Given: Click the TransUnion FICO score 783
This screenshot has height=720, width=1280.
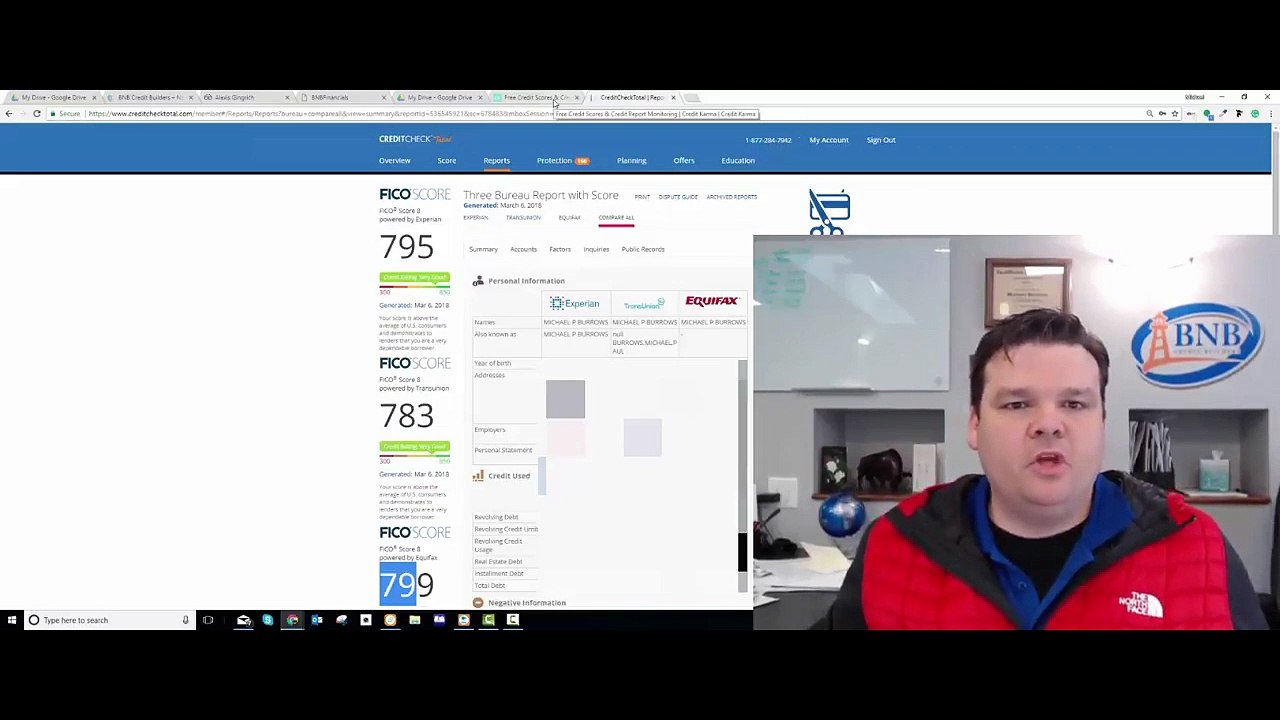Looking at the screenshot, I should coord(406,415).
